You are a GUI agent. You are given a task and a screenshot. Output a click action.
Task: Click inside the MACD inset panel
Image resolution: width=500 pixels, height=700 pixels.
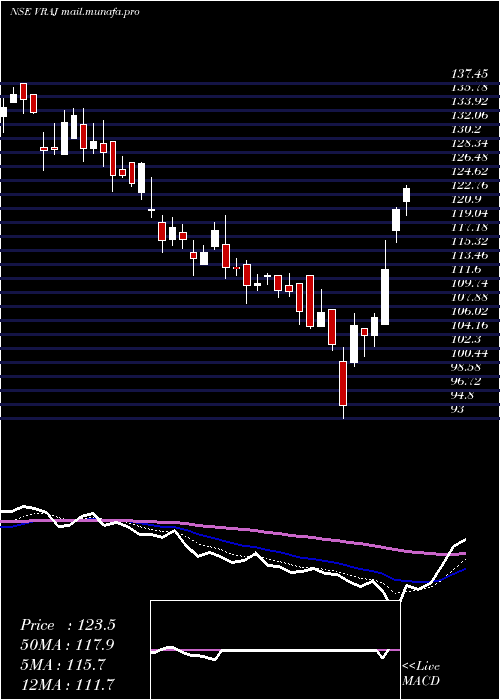275,650
